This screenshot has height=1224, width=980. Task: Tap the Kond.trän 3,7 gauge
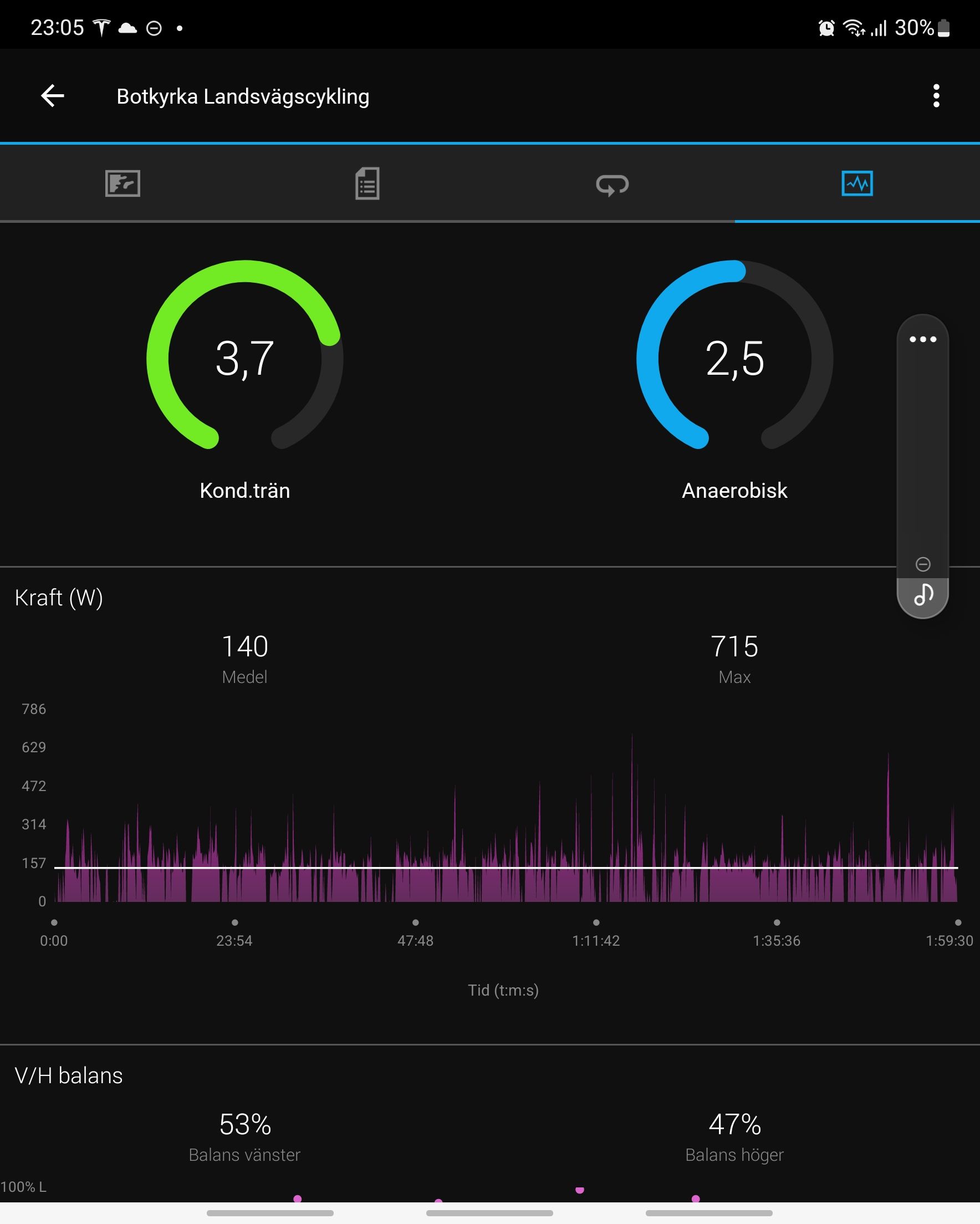click(x=244, y=356)
